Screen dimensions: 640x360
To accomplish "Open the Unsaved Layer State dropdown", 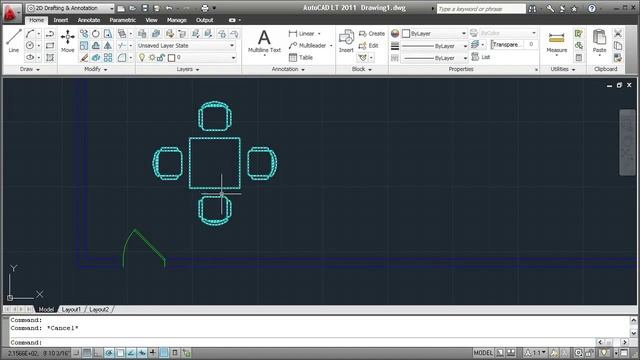I will (x=187, y=46).
